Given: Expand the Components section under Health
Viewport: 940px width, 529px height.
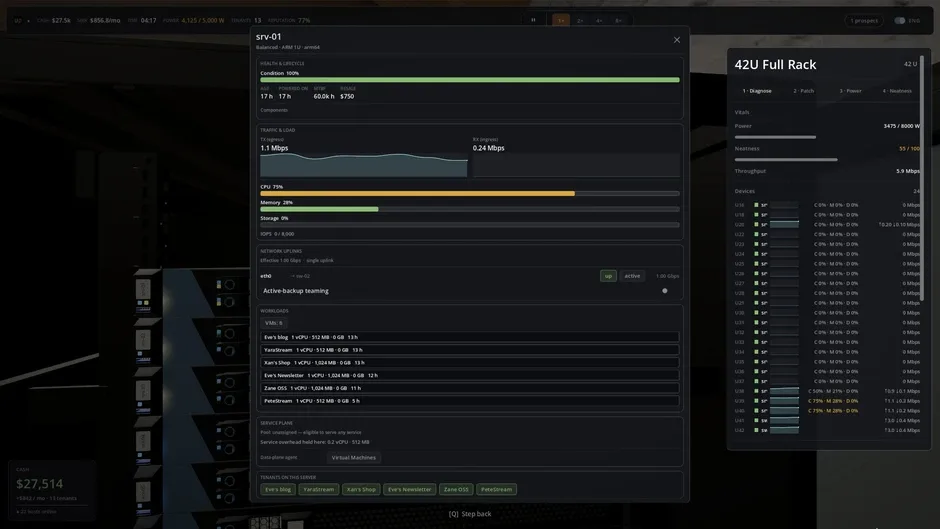Looking at the screenshot, I should tap(274, 110).
